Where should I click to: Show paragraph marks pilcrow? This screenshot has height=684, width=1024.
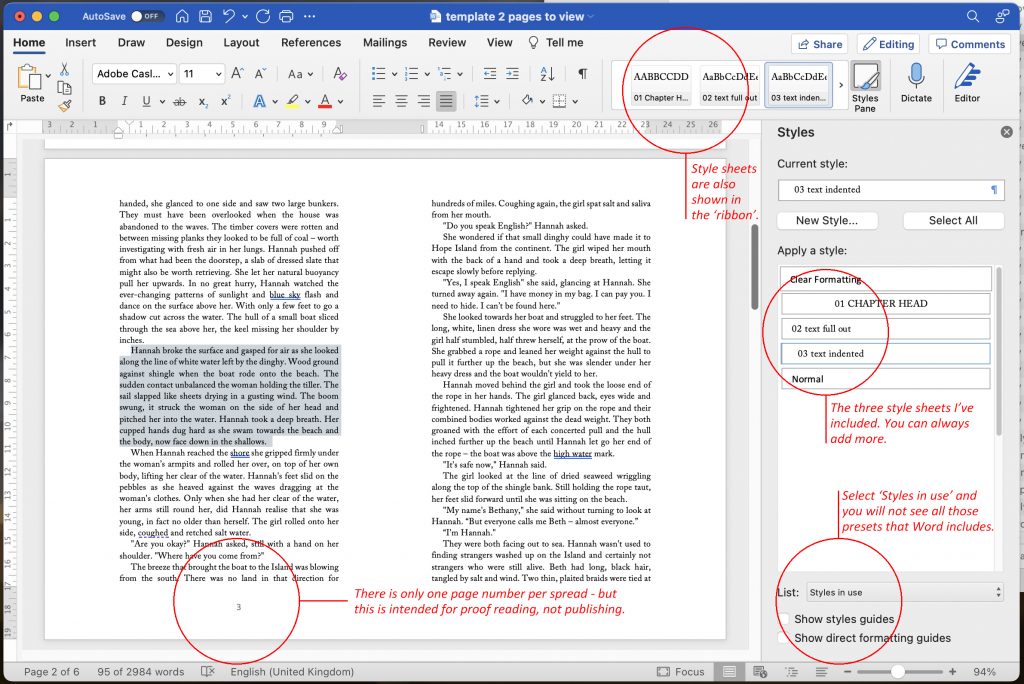pyautogui.click(x=582, y=74)
